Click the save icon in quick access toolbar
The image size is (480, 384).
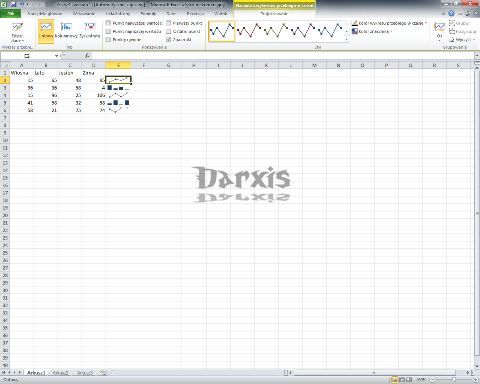13,5
